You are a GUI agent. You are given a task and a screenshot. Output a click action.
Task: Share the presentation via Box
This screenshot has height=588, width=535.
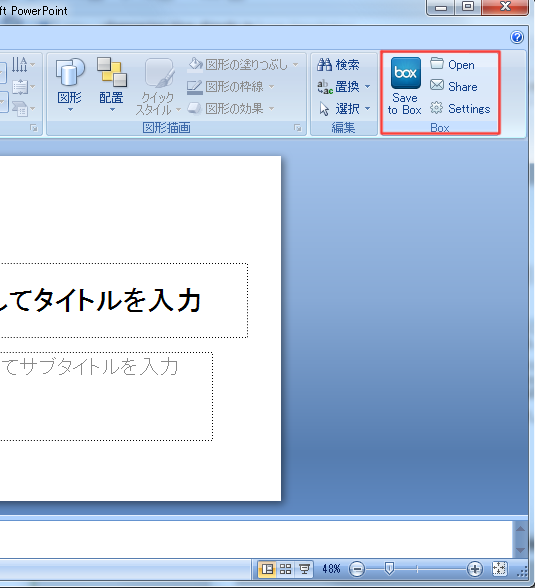[x=454, y=87]
